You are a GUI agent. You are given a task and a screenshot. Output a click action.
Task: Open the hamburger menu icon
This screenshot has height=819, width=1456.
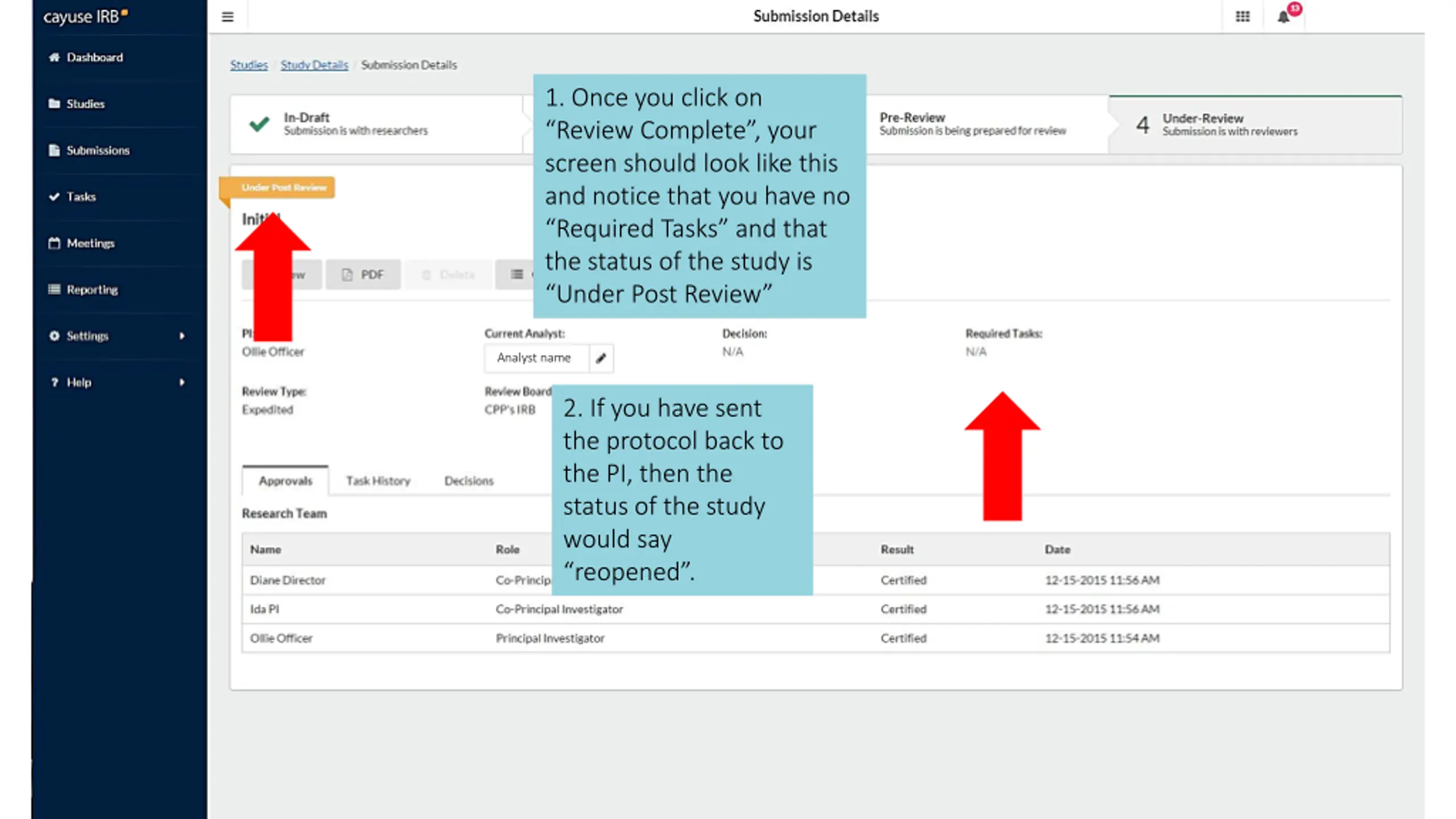[227, 17]
